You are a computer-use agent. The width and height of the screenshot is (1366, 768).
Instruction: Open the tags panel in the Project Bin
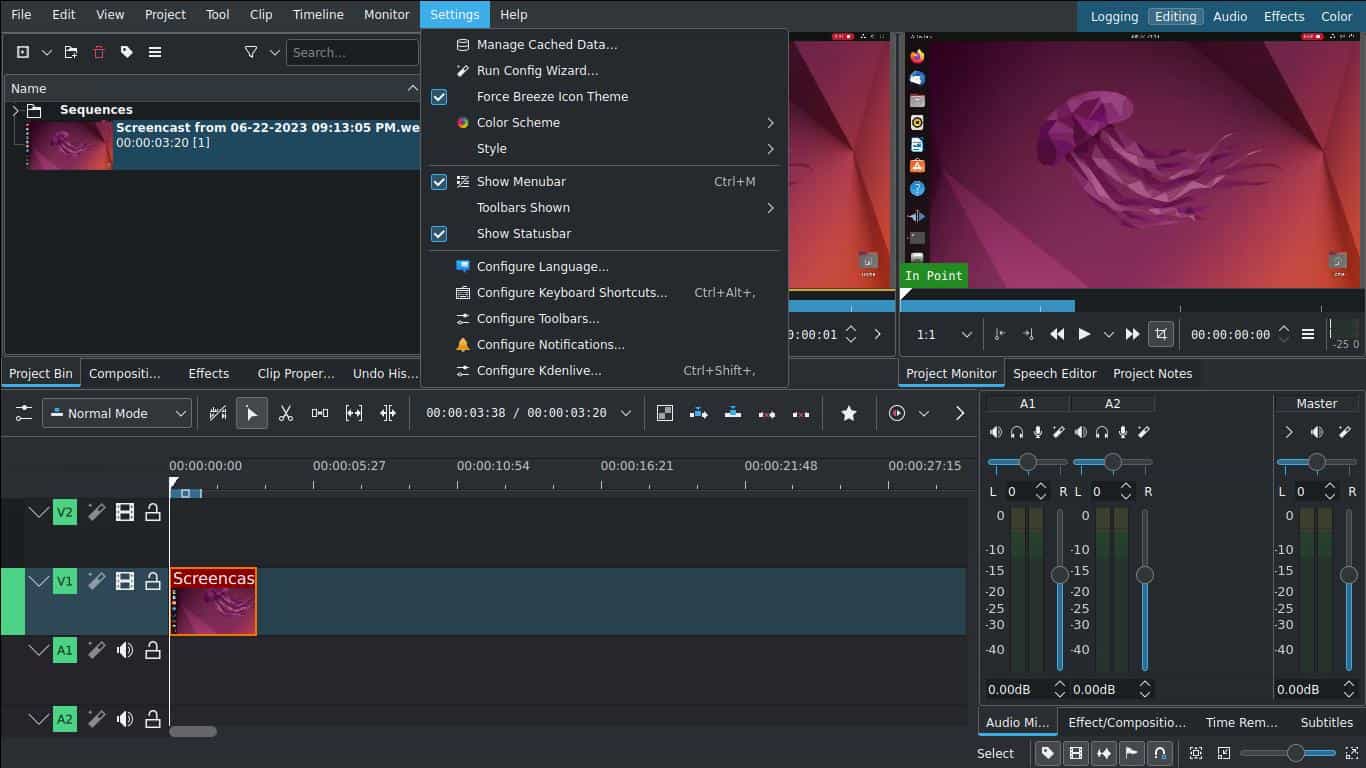click(126, 52)
